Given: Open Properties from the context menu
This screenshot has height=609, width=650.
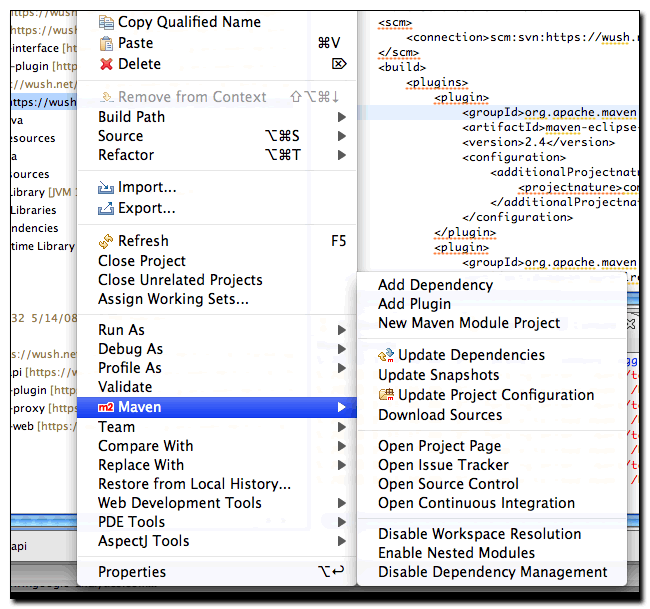Looking at the screenshot, I should tap(132, 572).
